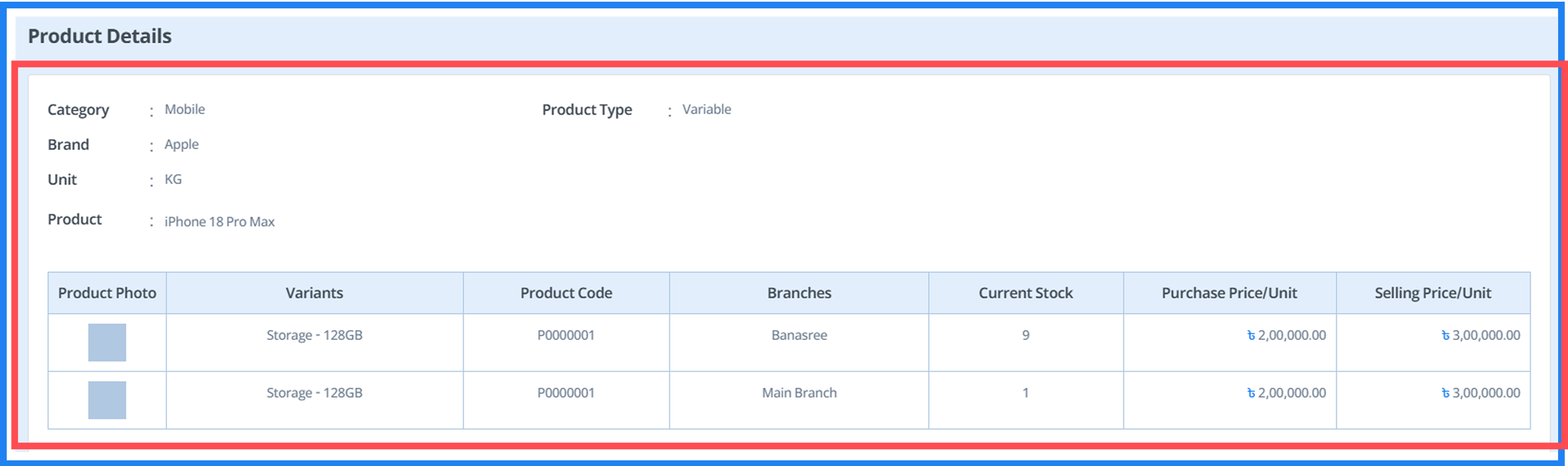Image resolution: width=1568 pixels, height=466 pixels.
Task: Select the Variants column header
Action: click(x=314, y=293)
